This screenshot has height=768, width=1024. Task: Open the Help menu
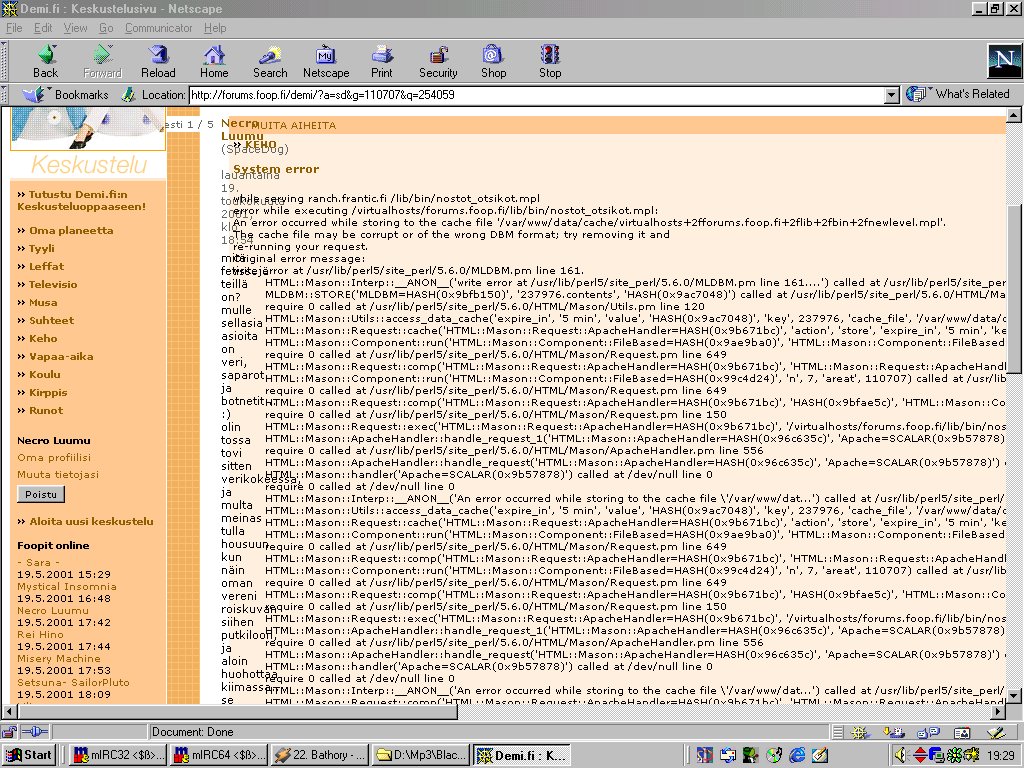215,28
